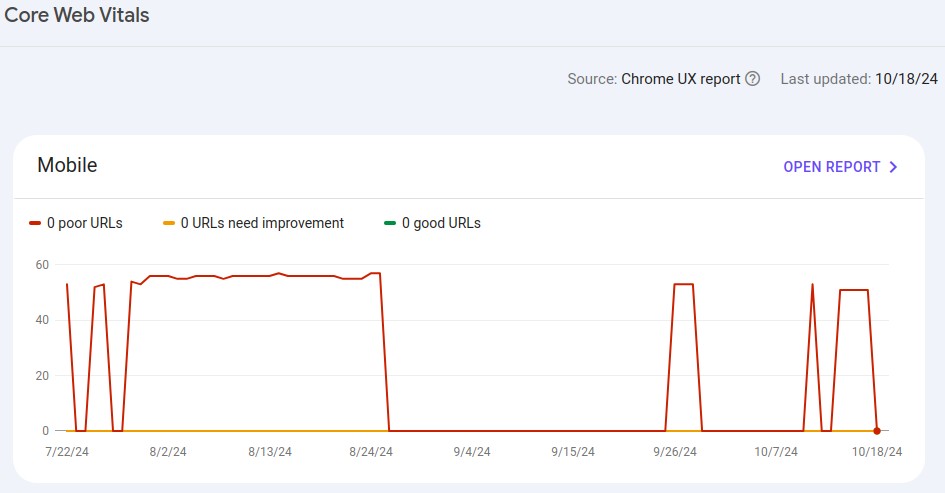The image size is (945, 493).
Task: Click the 60 value on the y-axis
Action: point(42,265)
